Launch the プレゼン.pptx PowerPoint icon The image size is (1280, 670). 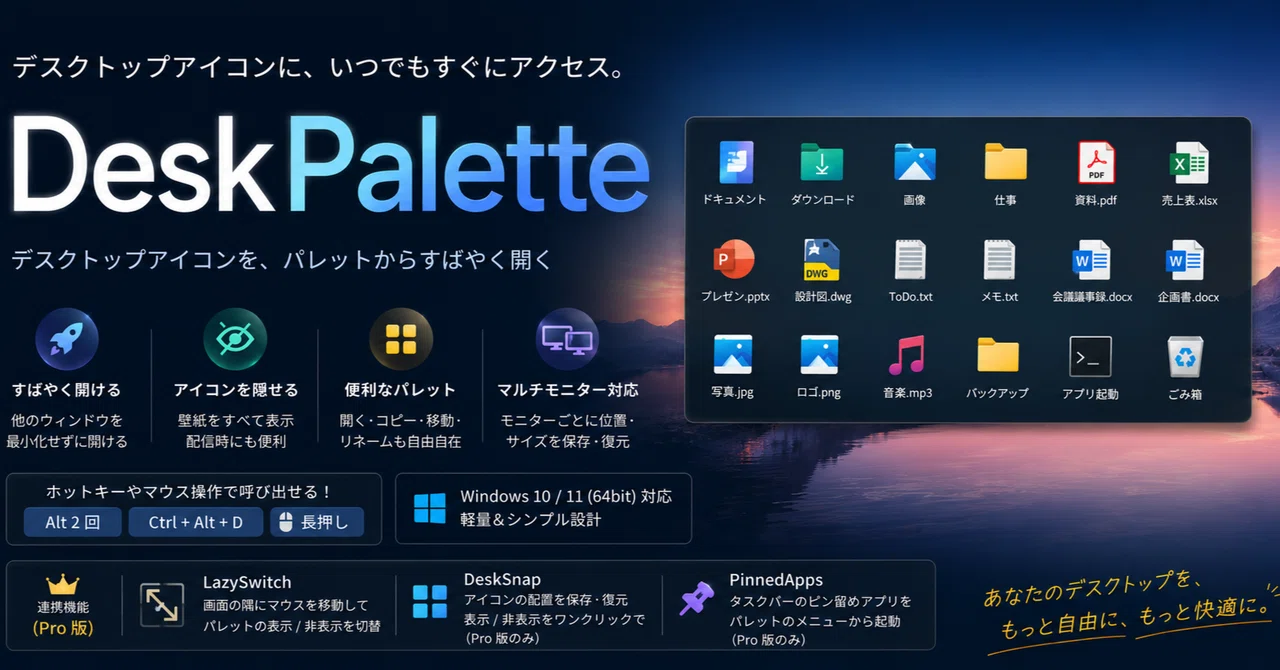tap(734, 259)
